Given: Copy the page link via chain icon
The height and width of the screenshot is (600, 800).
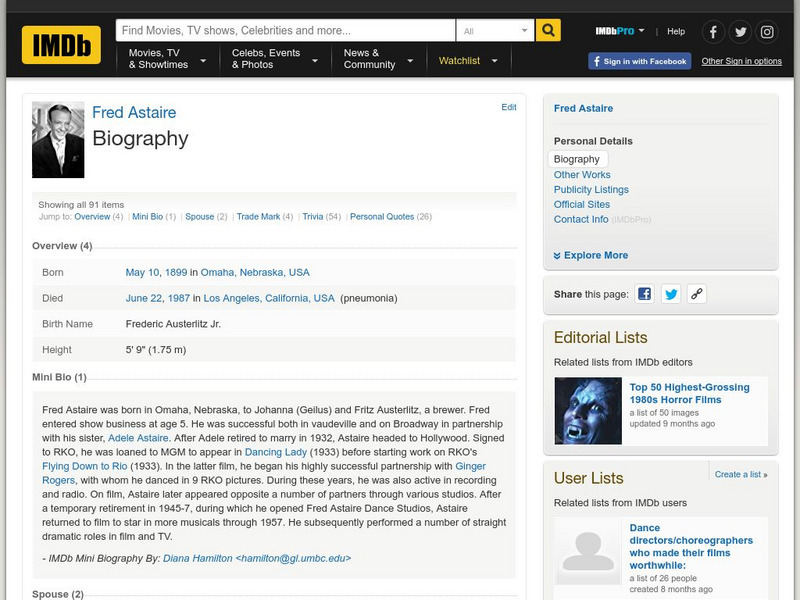Looking at the screenshot, I should pos(697,294).
